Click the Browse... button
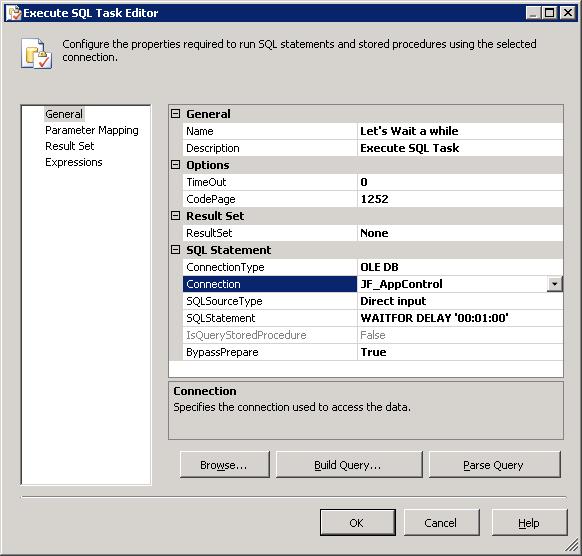This screenshot has width=582, height=556. (x=225, y=465)
